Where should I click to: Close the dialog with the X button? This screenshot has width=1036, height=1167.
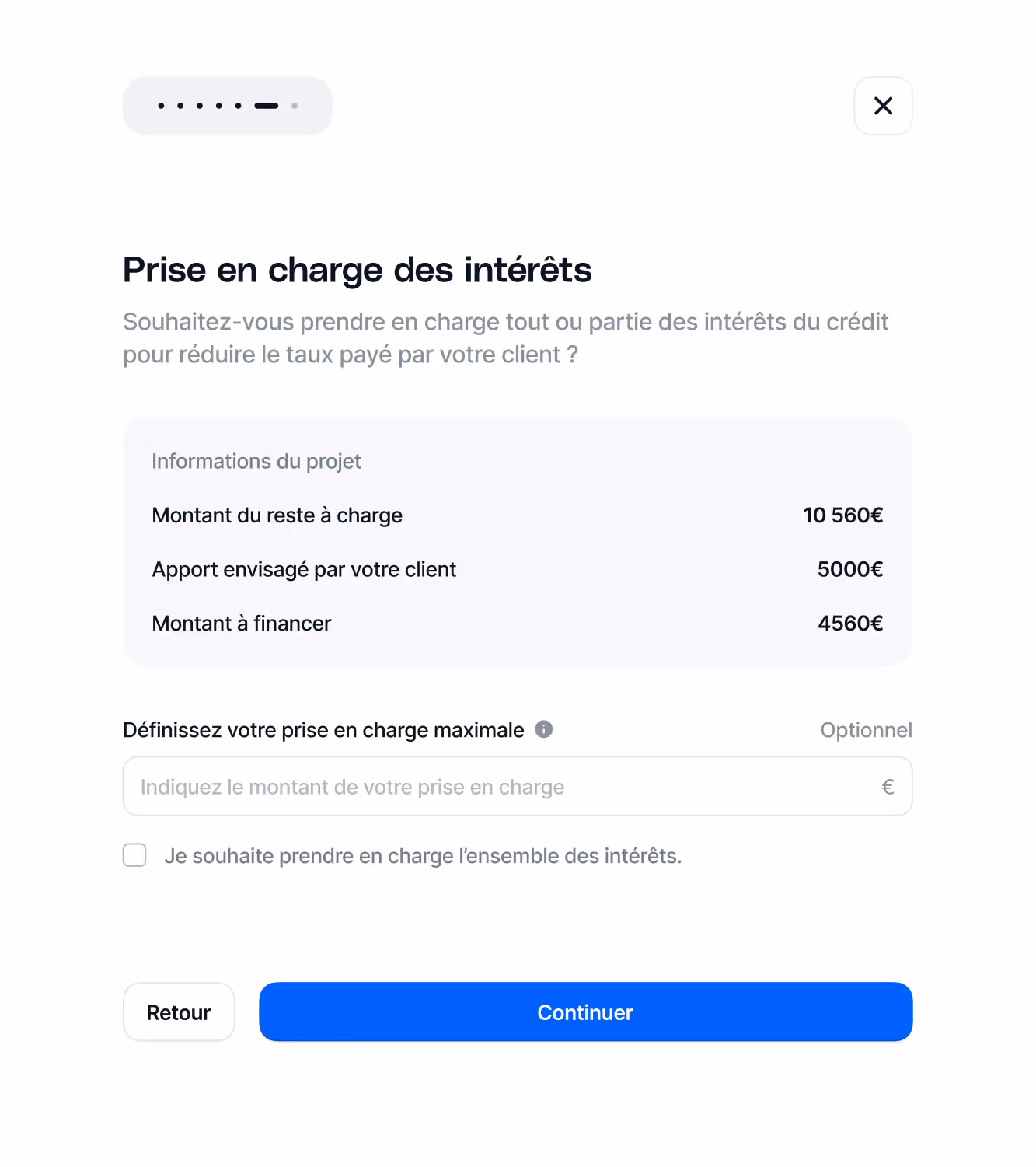[883, 106]
